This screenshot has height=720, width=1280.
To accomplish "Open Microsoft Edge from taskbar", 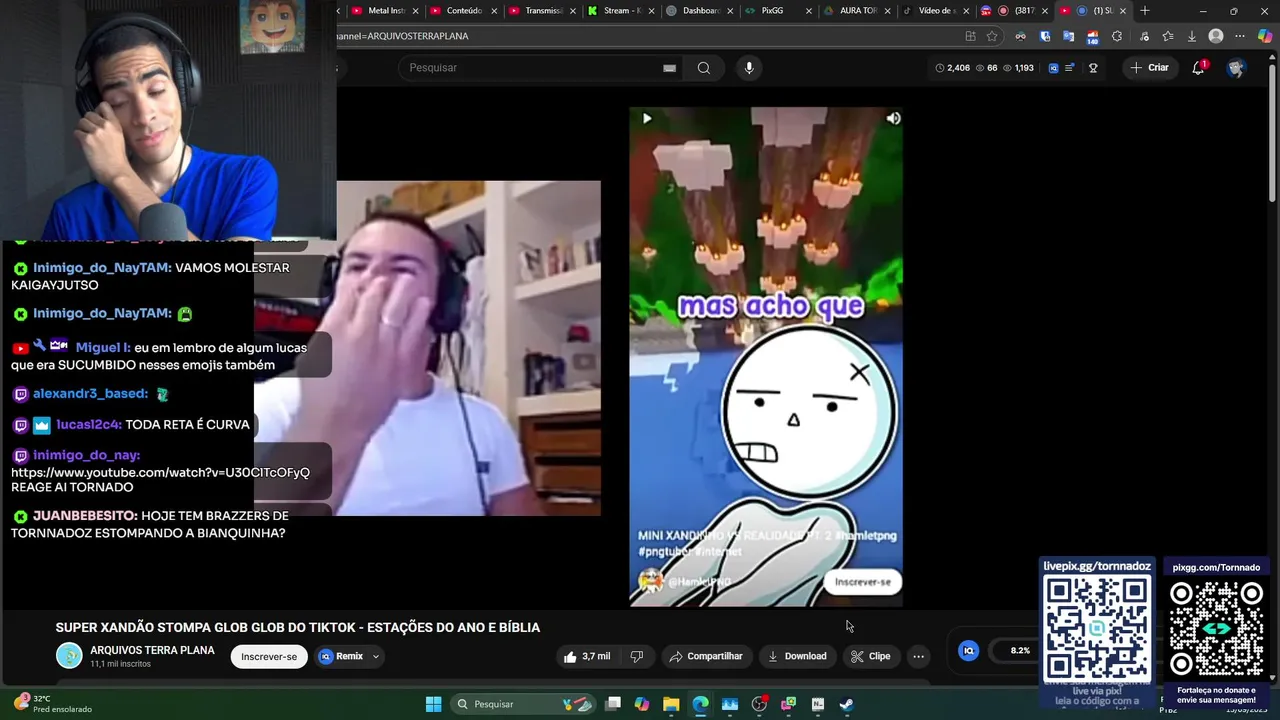I will [x=700, y=704].
